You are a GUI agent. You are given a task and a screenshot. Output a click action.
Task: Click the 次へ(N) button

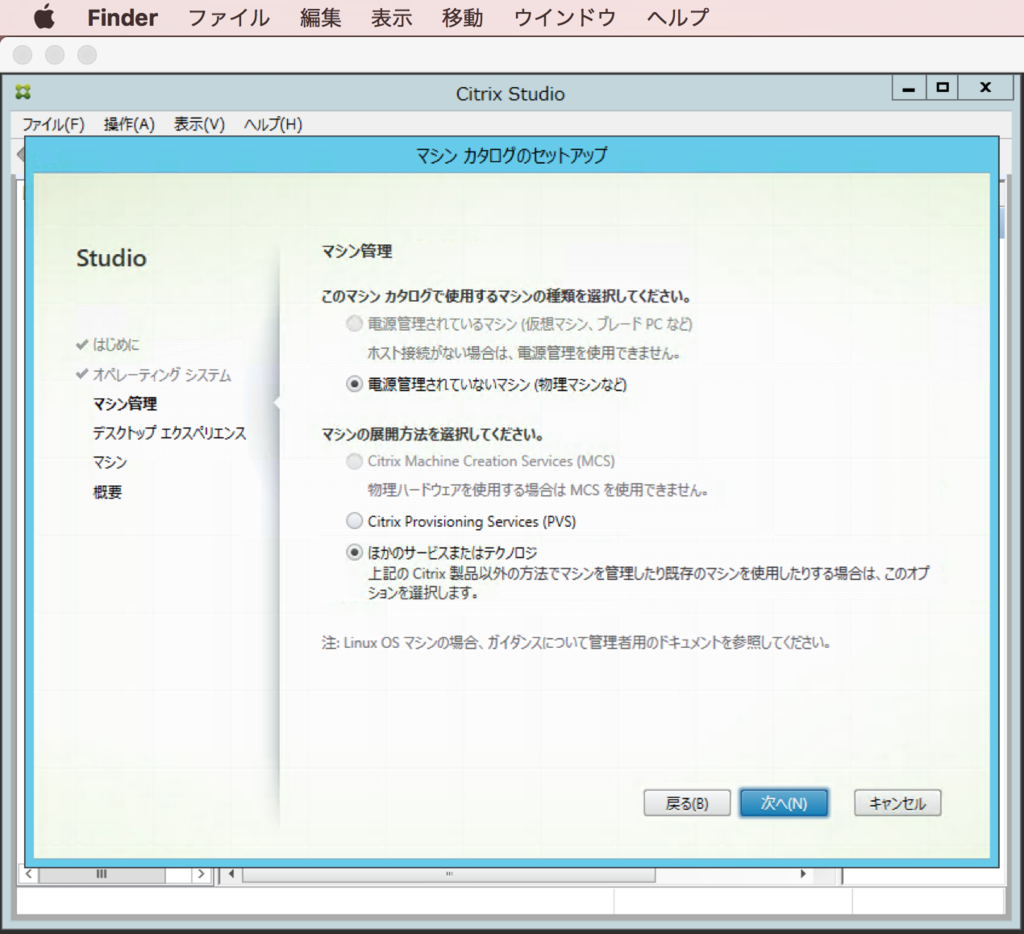coord(784,803)
